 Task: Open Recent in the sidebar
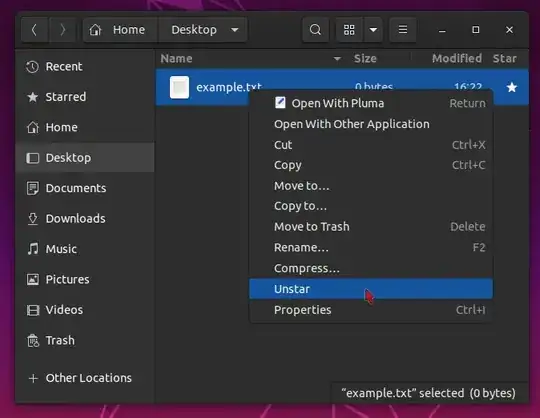(85, 66)
